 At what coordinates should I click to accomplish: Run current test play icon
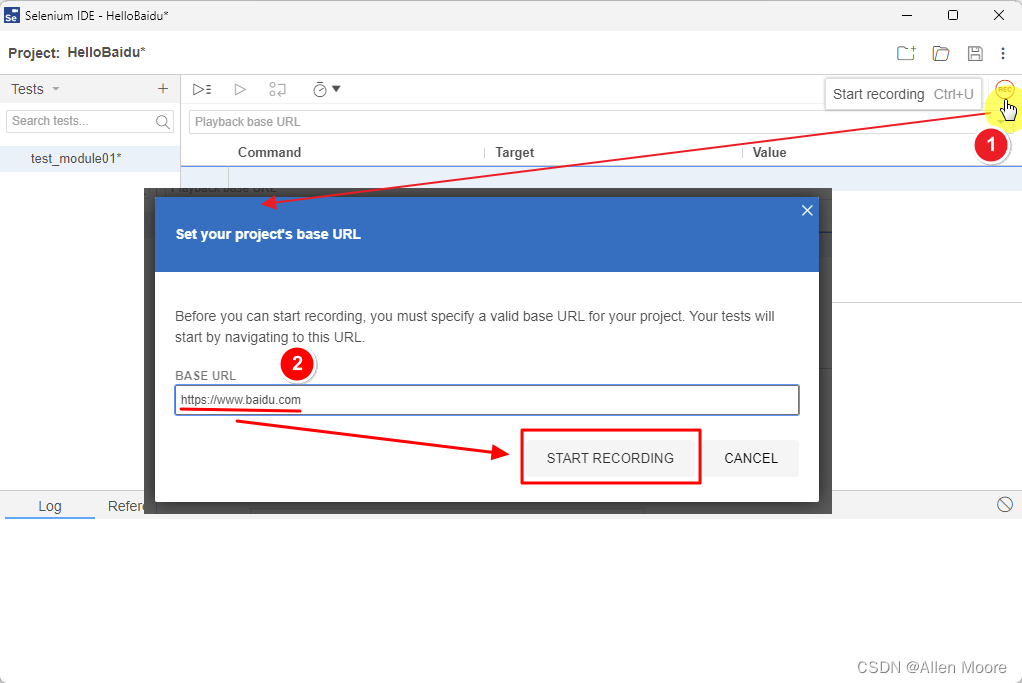240,89
